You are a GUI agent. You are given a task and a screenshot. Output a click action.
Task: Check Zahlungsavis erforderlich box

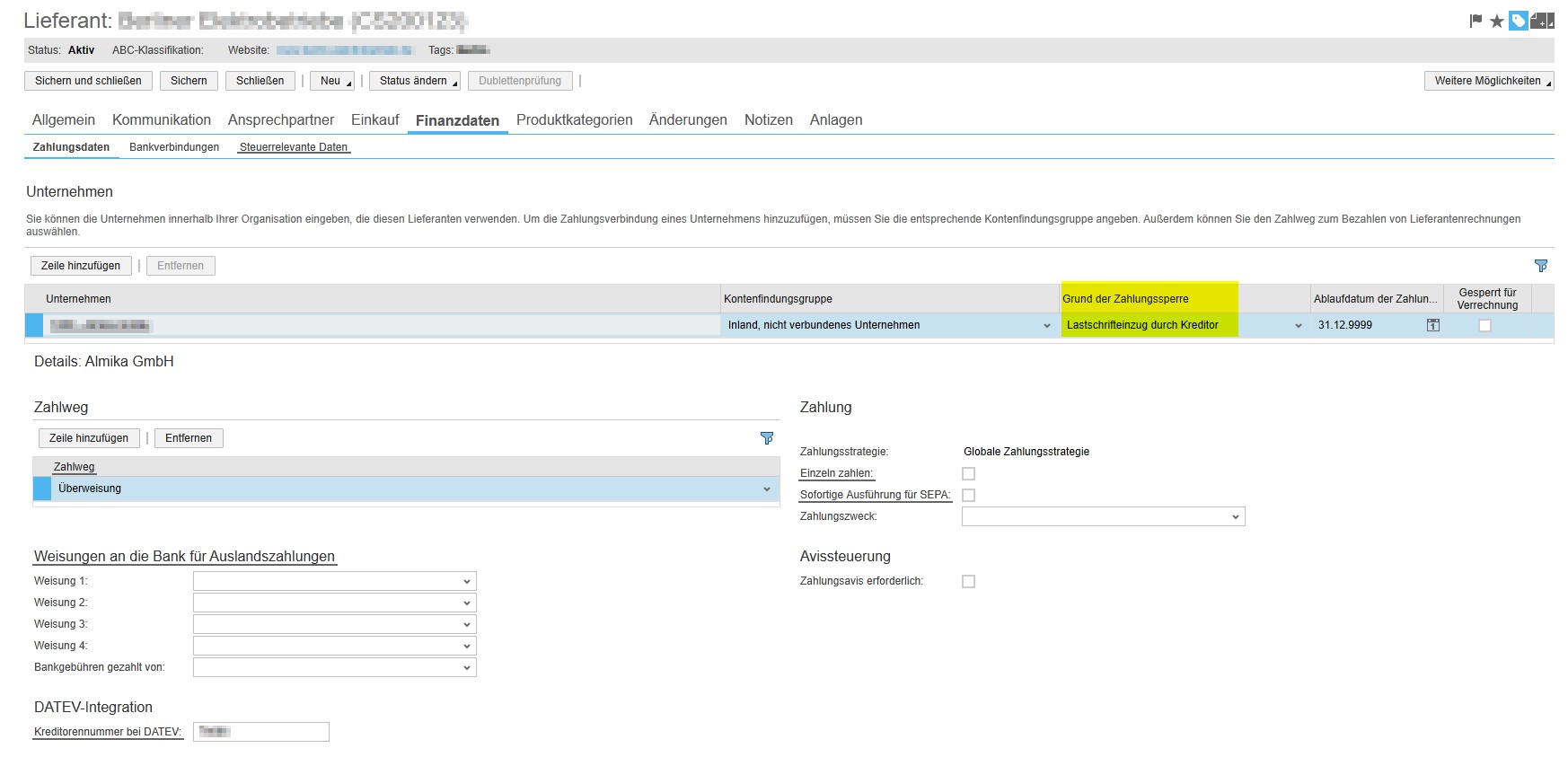click(968, 581)
